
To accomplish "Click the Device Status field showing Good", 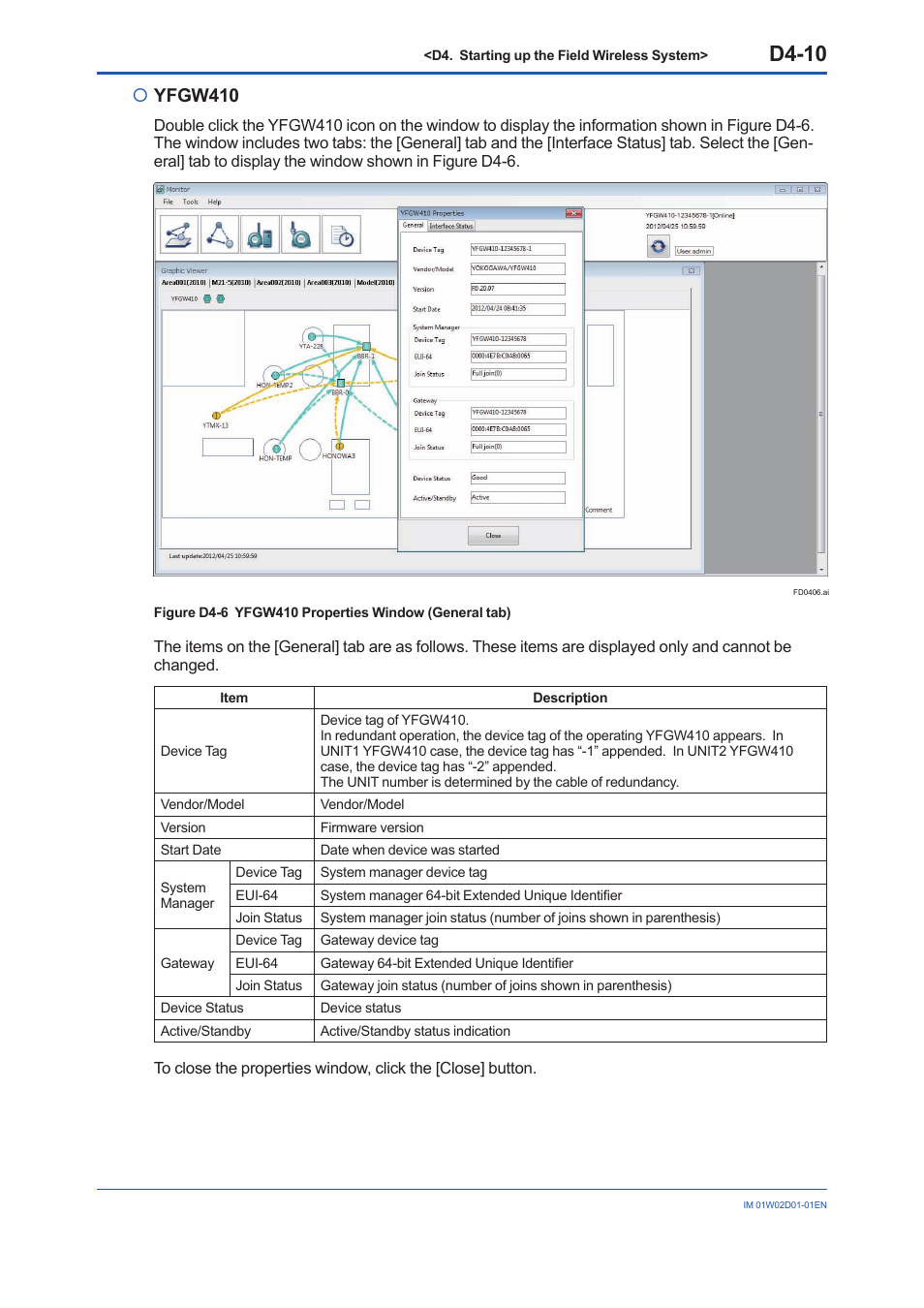I will click(517, 479).
